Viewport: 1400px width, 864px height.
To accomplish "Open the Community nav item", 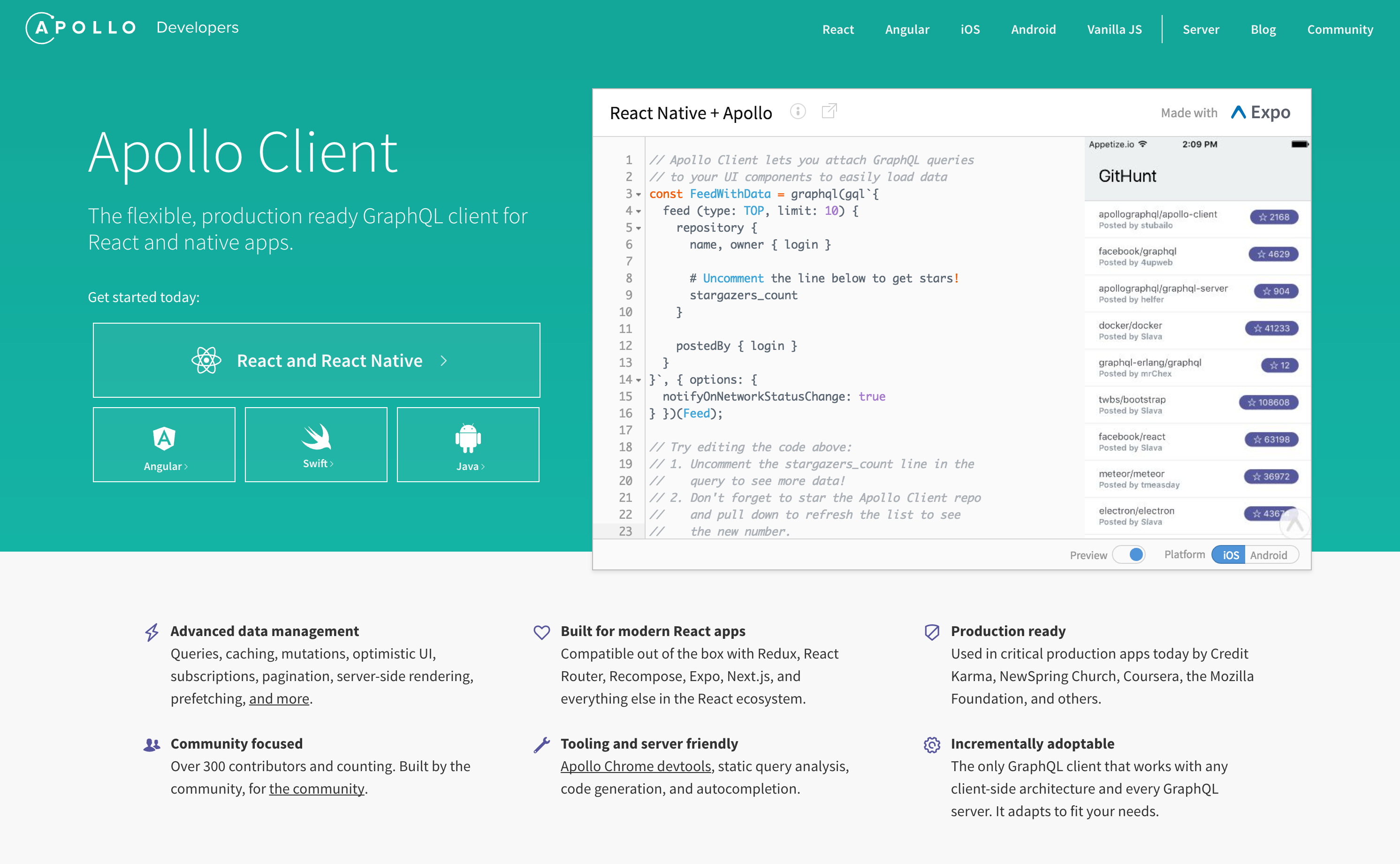I will point(1340,29).
